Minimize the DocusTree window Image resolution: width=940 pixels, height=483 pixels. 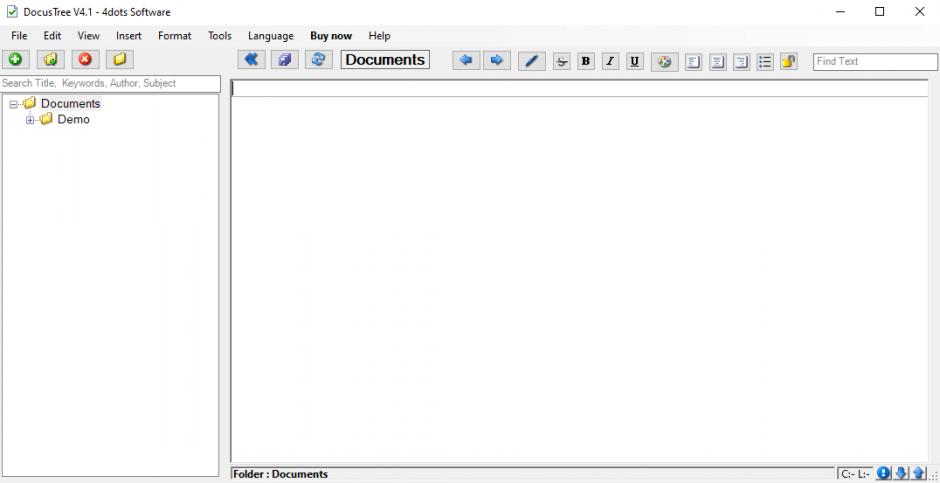coord(840,11)
